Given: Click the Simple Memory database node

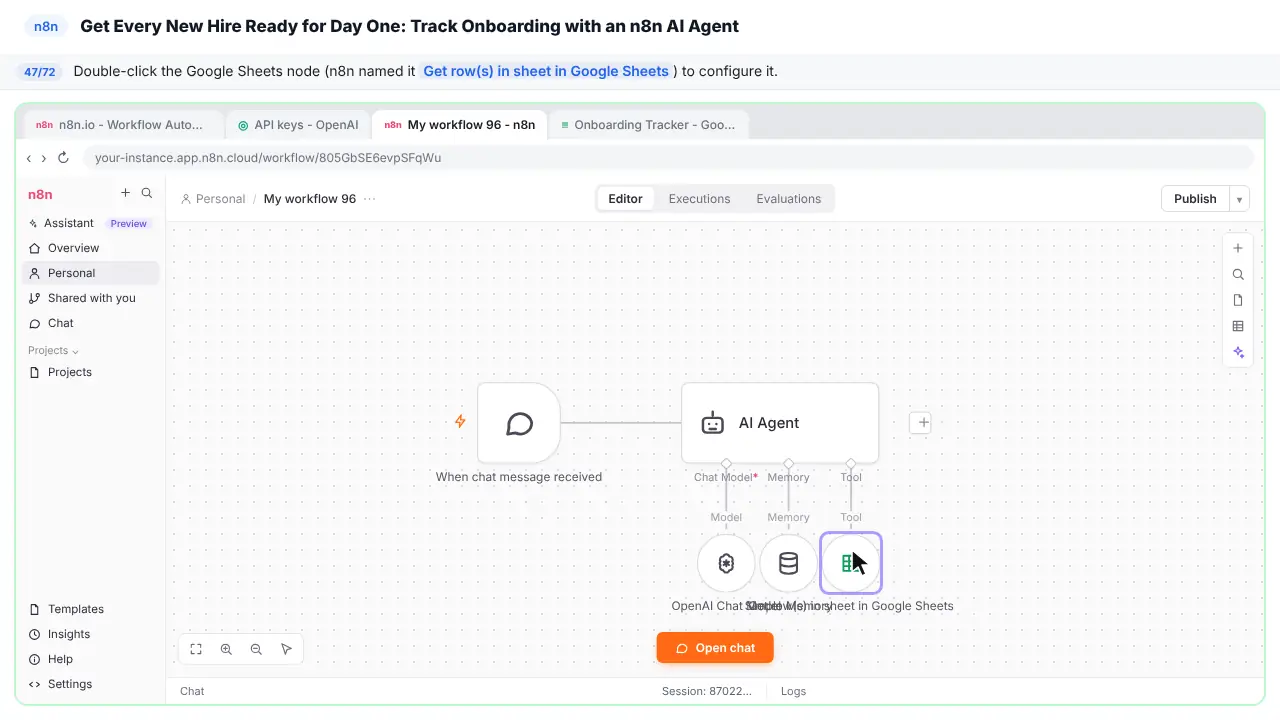Looking at the screenshot, I should point(788,563).
